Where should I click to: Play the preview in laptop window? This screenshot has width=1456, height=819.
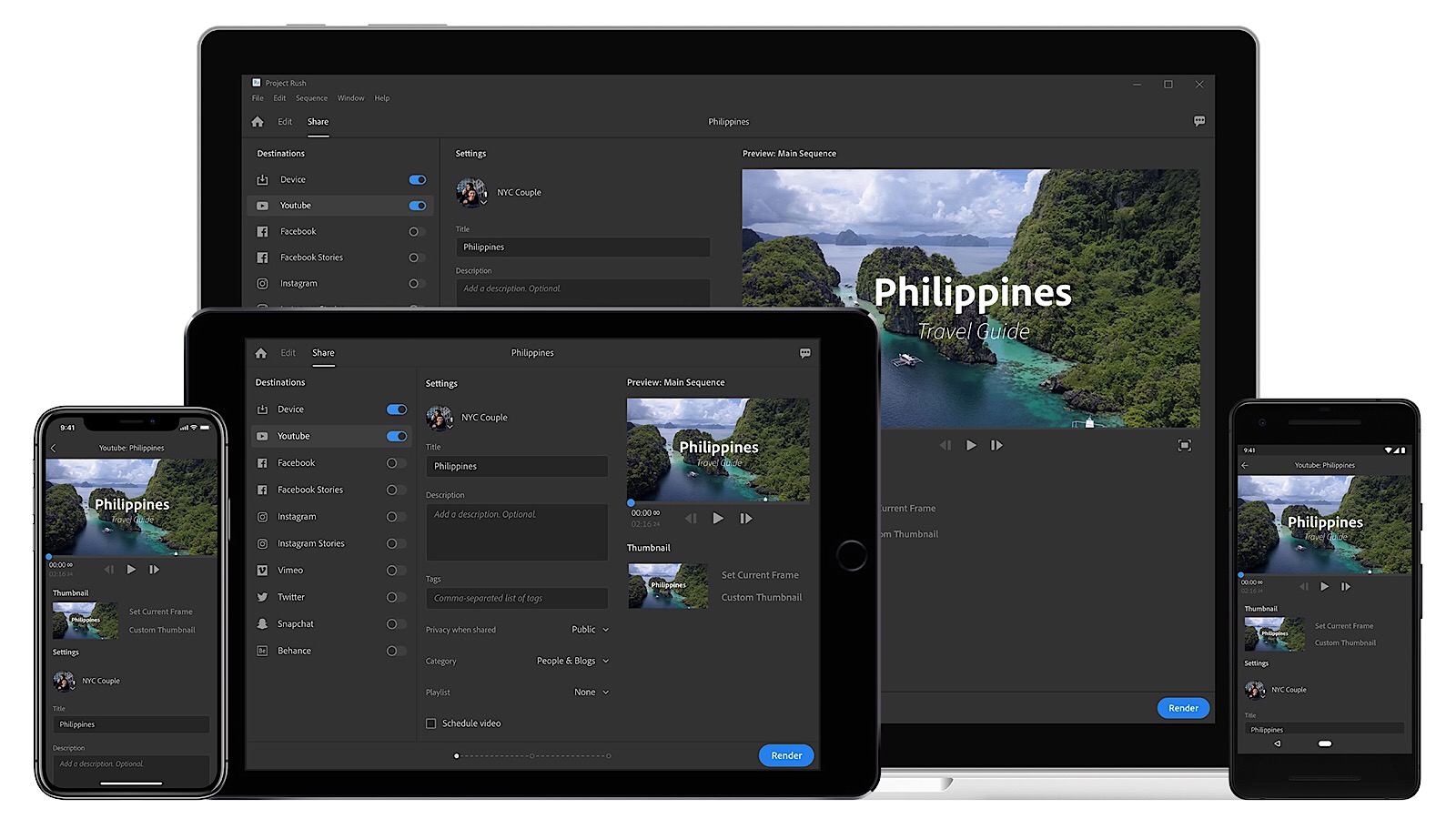coord(971,445)
